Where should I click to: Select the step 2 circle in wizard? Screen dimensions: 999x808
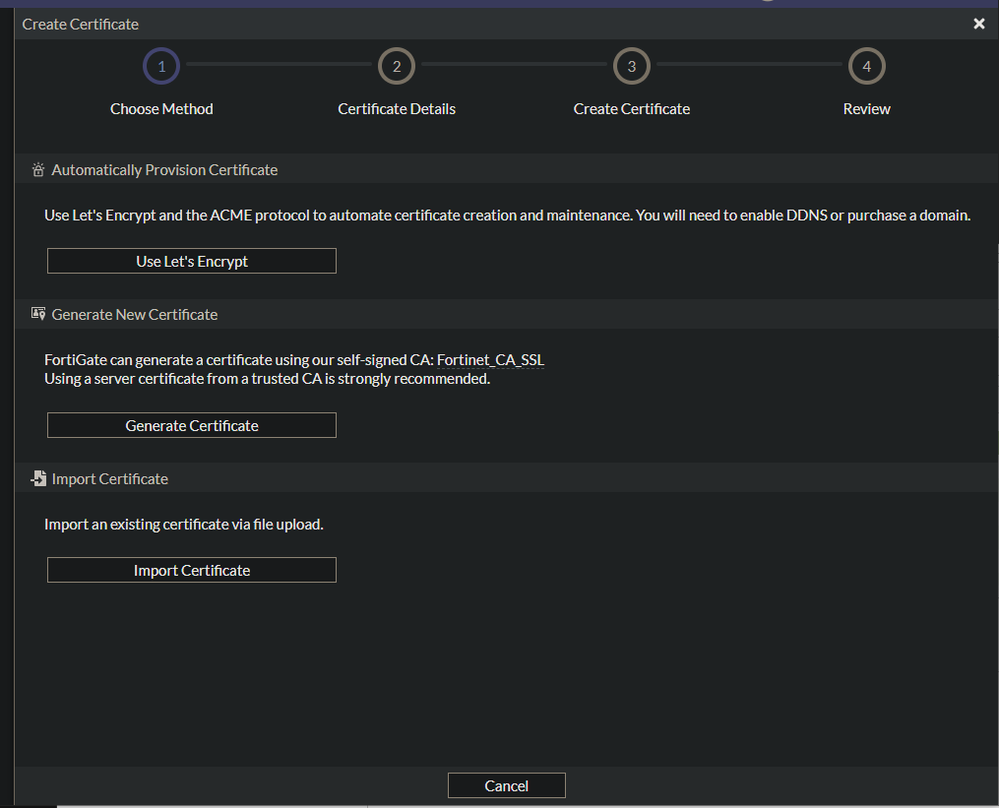(x=397, y=67)
